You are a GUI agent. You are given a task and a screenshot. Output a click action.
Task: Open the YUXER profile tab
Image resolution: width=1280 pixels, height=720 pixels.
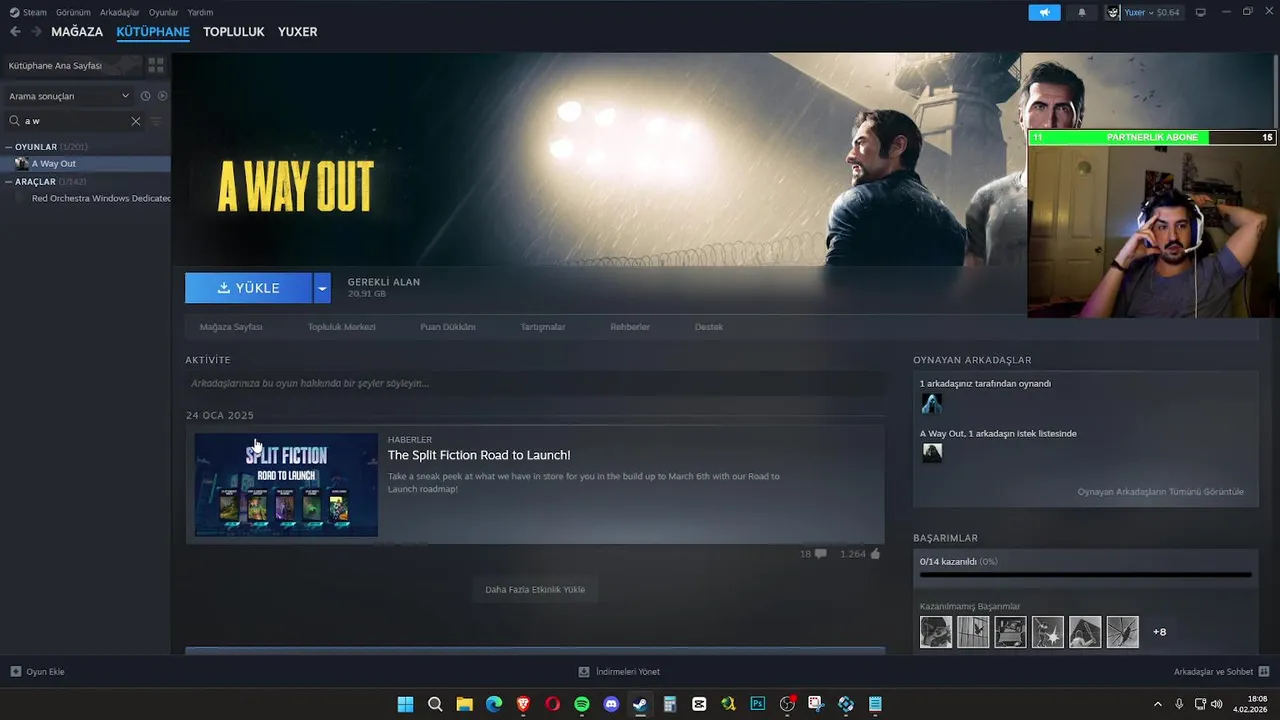(x=297, y=32)
